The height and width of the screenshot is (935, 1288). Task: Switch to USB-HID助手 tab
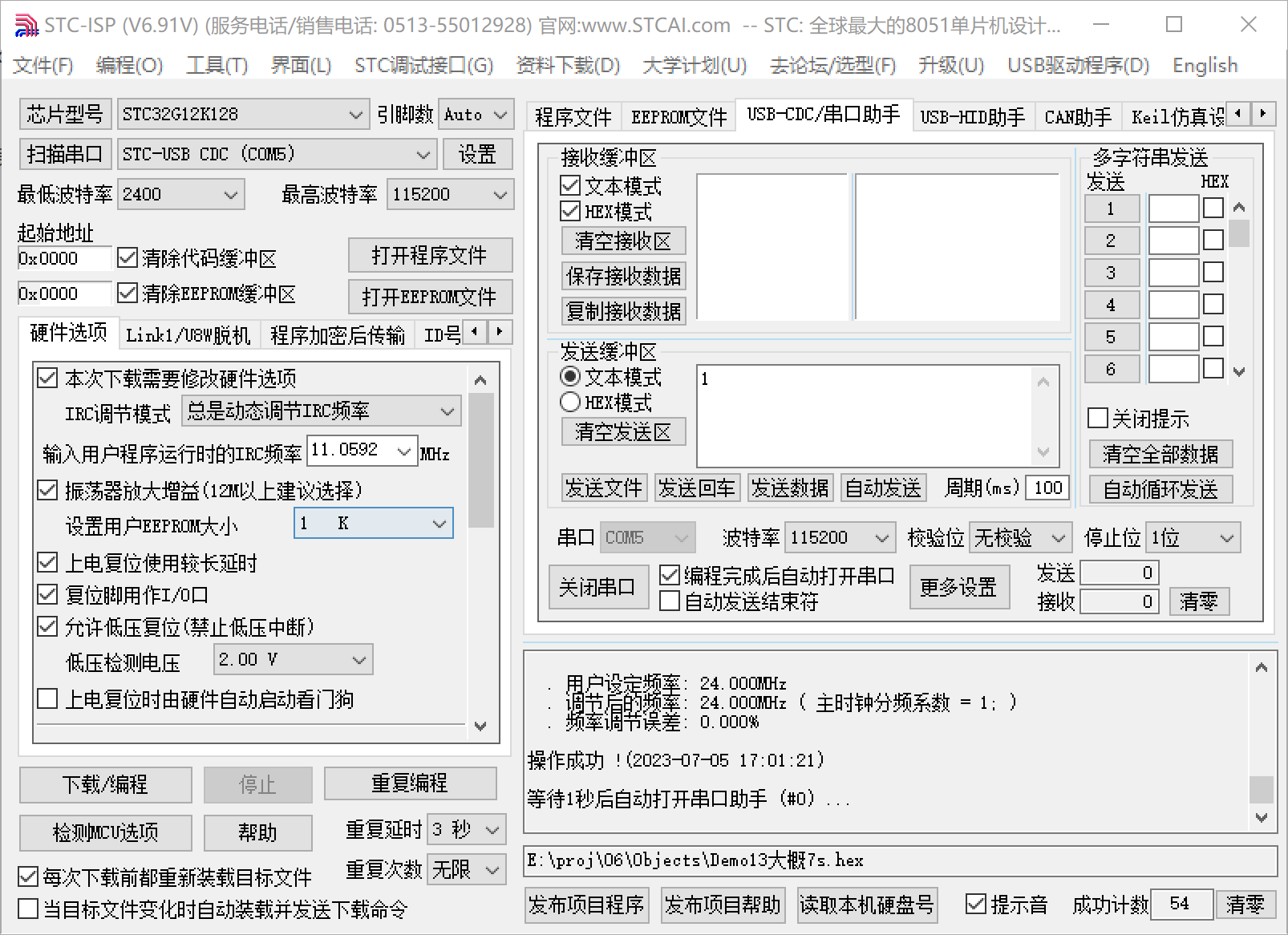pos(972,117)
